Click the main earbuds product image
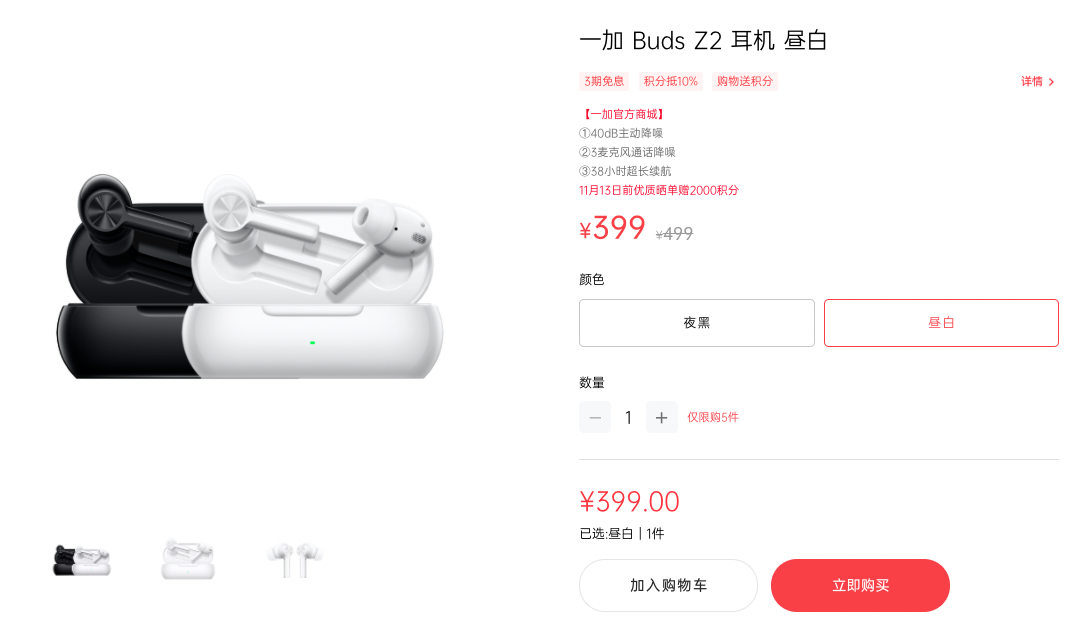 coord(250,276)
